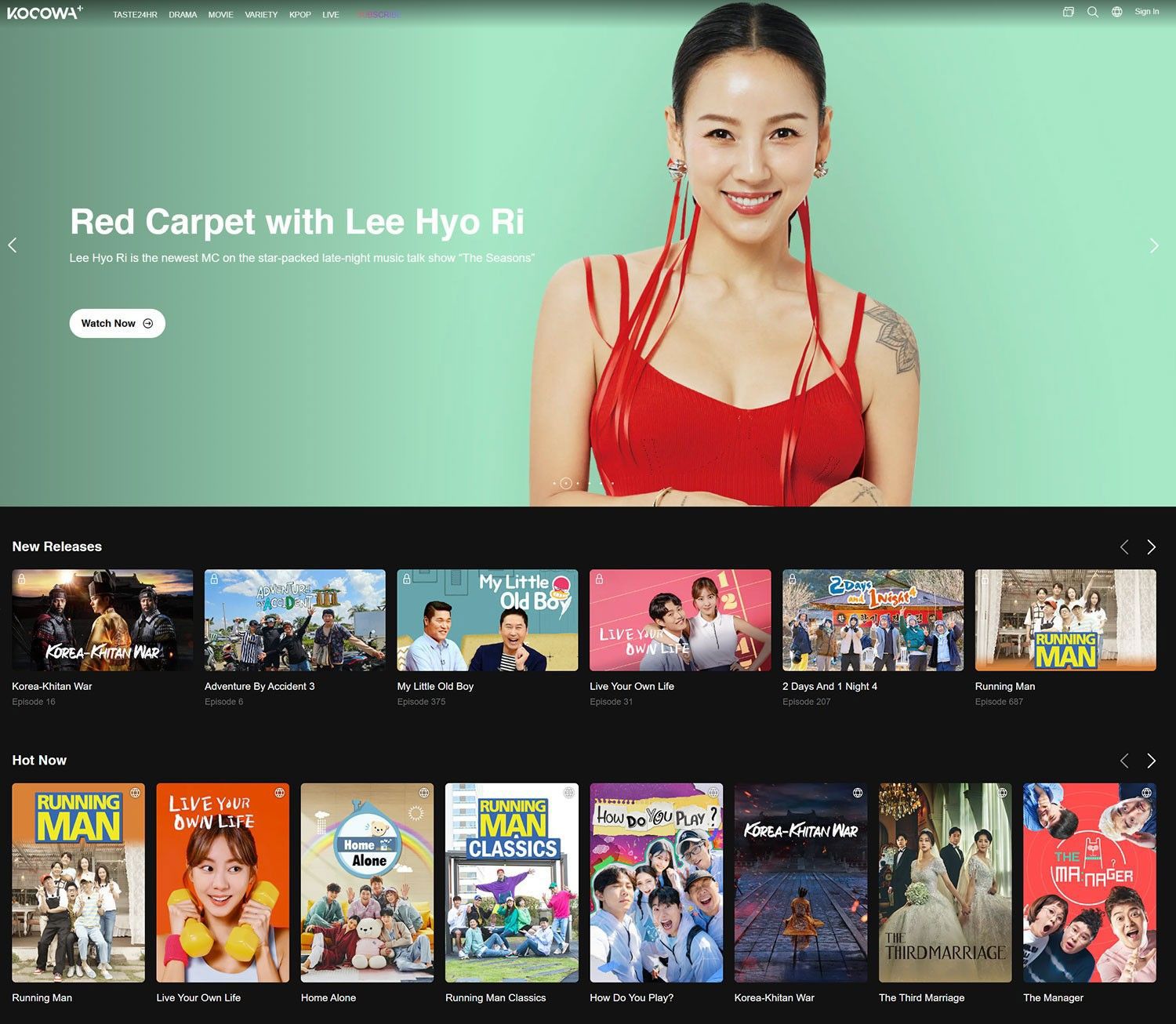Open Adventure By Accident 3 thumbnail
The height and width of the screenshot is (1024, 1176).
[295, 620]
